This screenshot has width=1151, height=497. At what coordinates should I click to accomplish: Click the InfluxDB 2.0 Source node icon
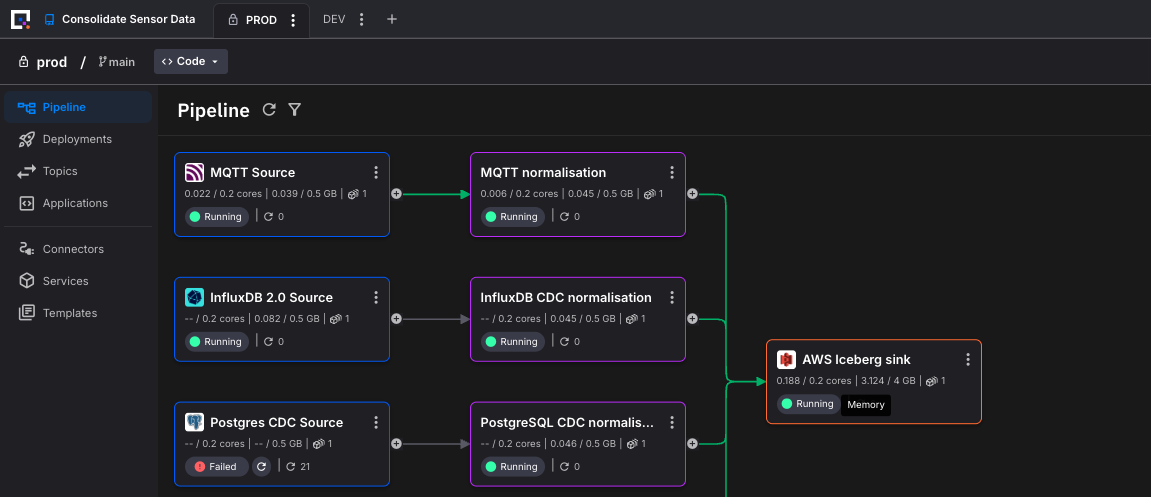tap(194, 297)
